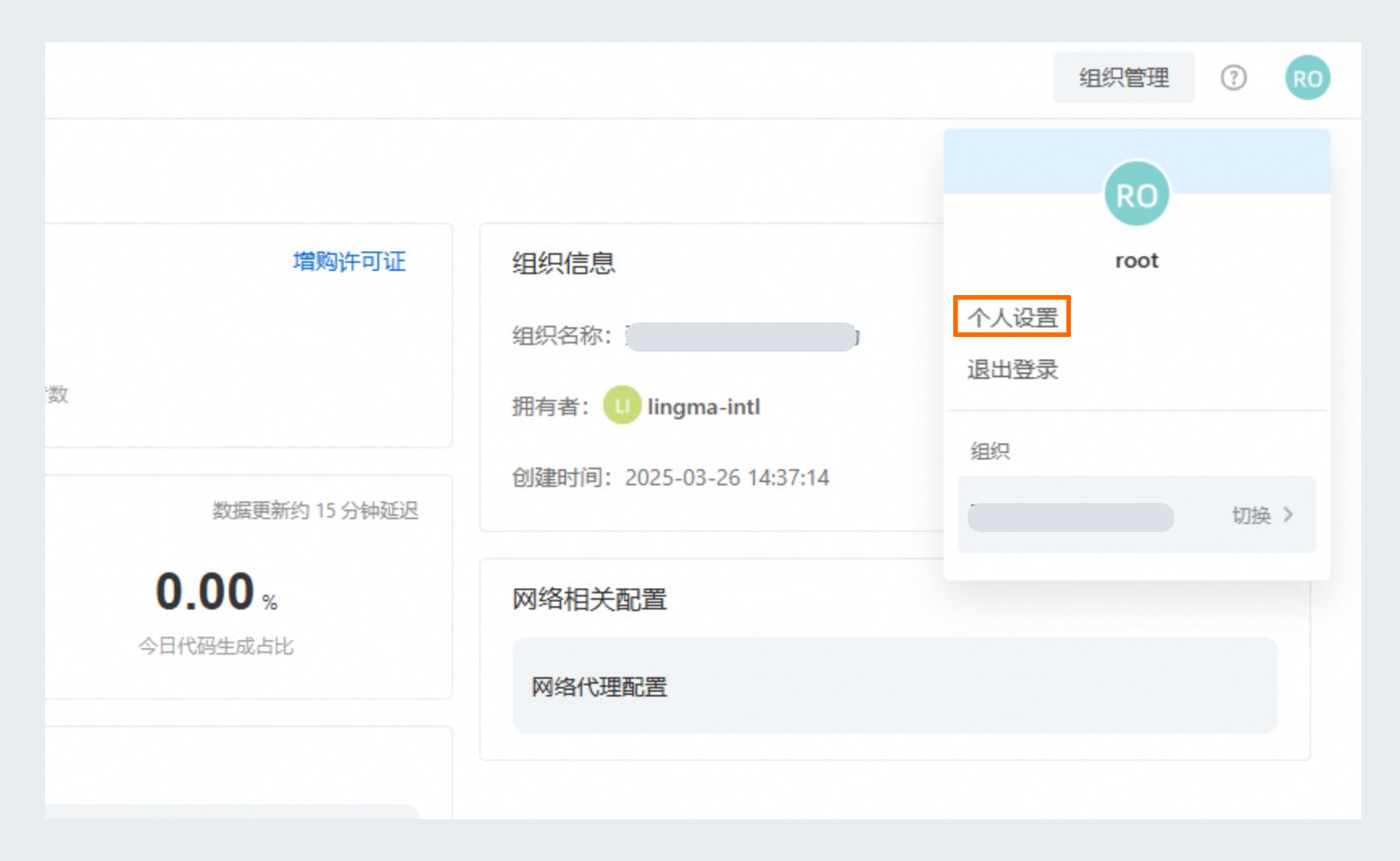Select the root username text

(x=1136, y=260)
